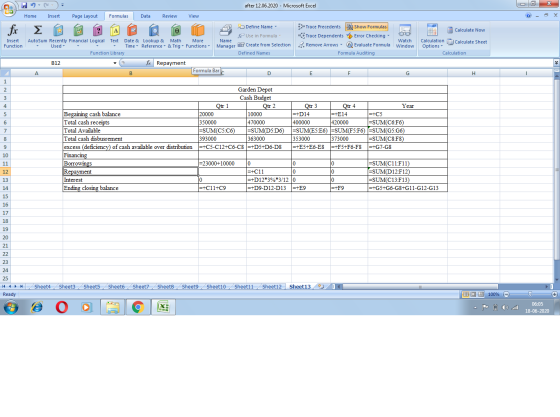Save the workbook from quick access toolbar

pos(24,5)
